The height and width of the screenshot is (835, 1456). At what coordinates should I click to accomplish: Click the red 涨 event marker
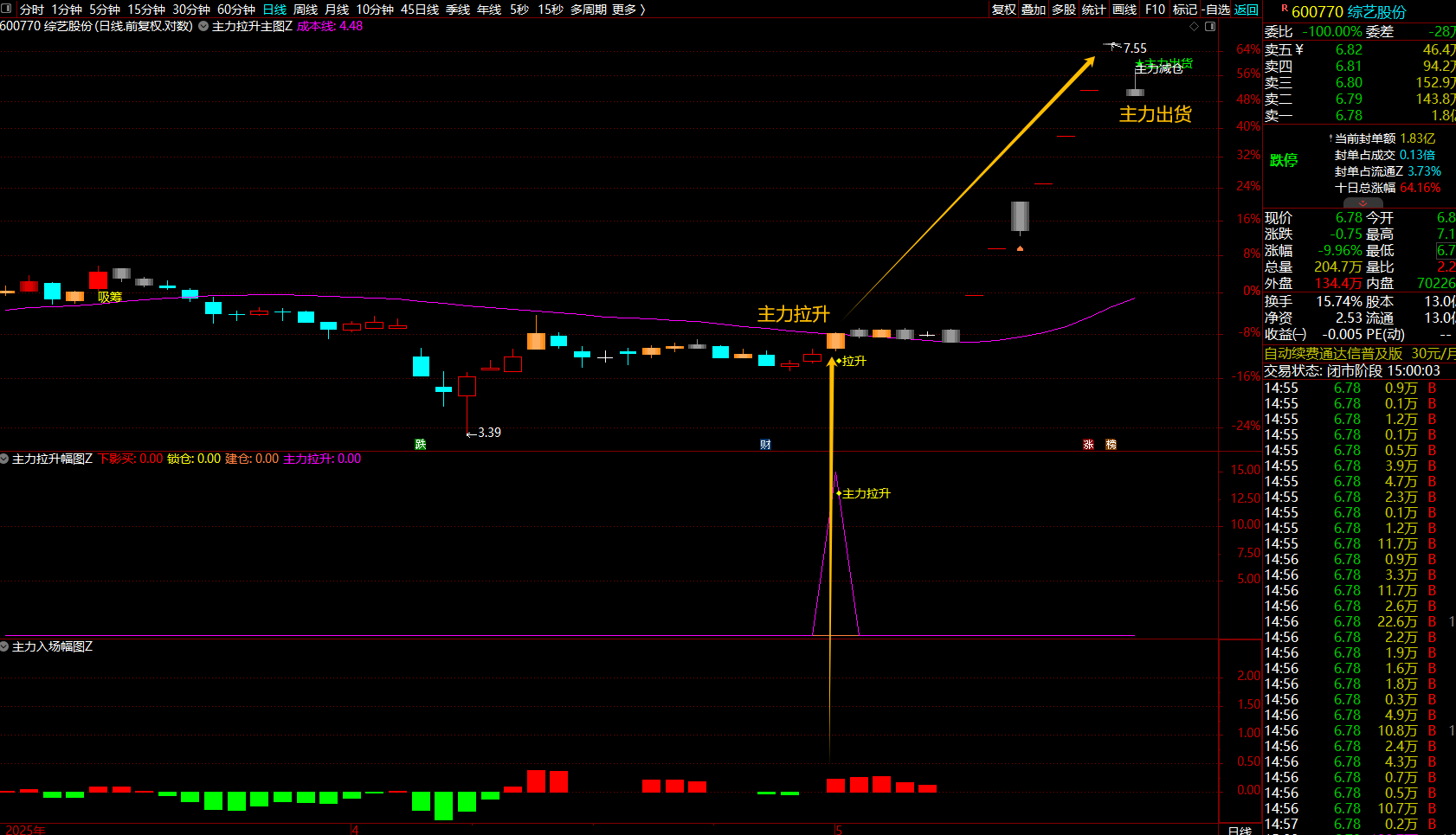point(1089,444)
